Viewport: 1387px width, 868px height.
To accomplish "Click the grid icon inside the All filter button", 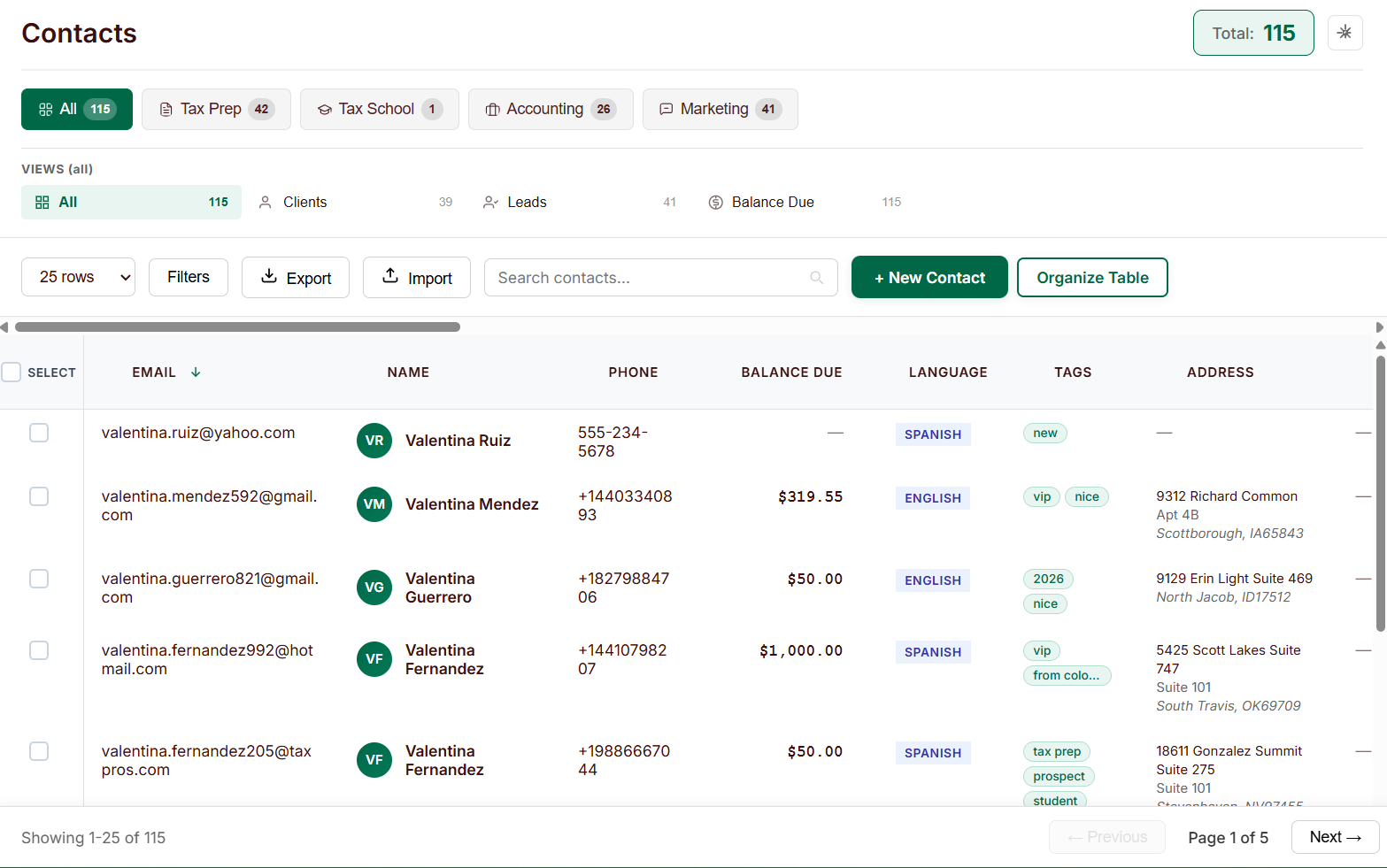I will 46,109.
